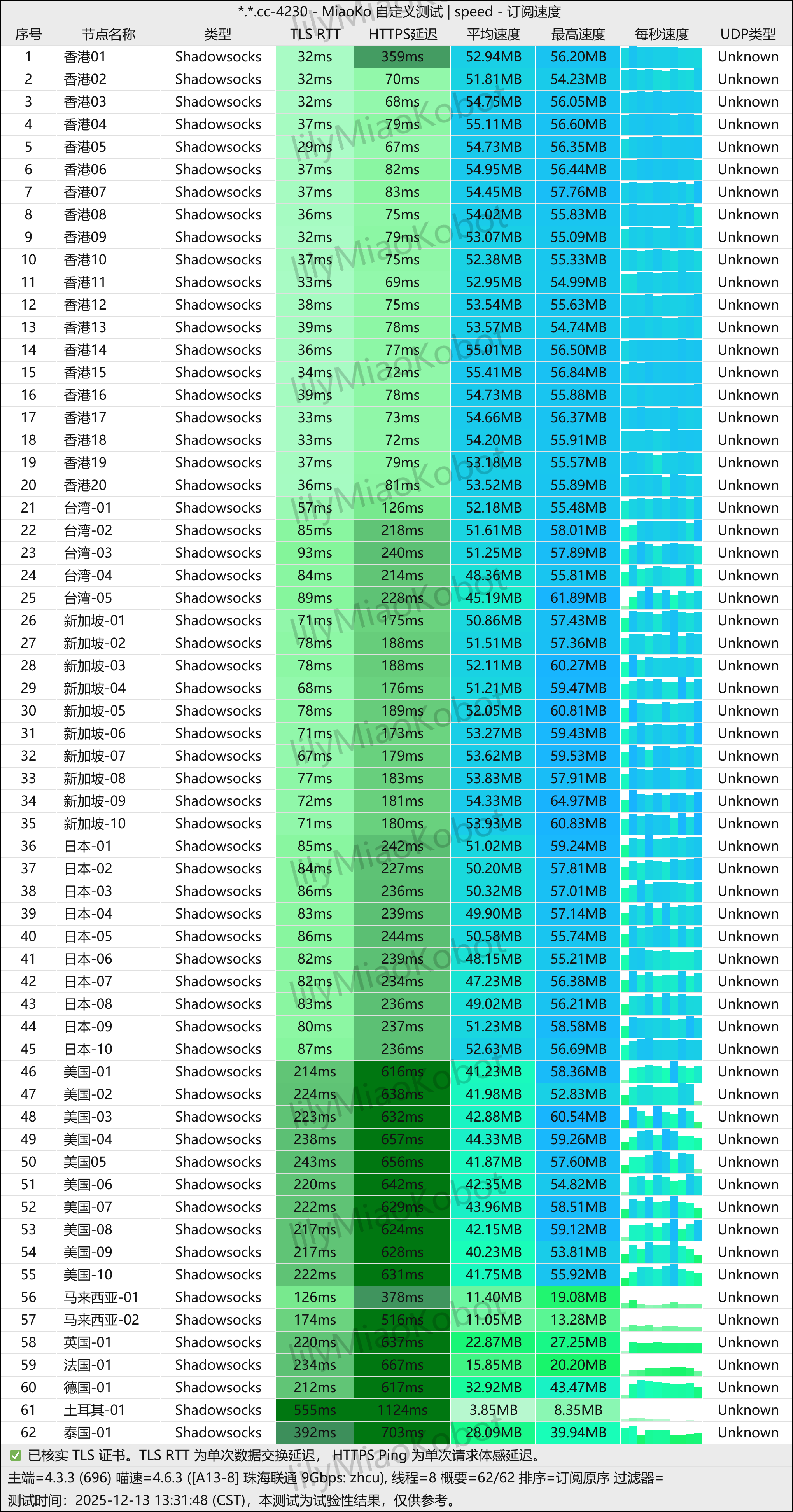Image resolution: width=793 pixels, height=1512 pixels.
Task: Click the 3.85MB average speed cell
Action: [493, 1409]
